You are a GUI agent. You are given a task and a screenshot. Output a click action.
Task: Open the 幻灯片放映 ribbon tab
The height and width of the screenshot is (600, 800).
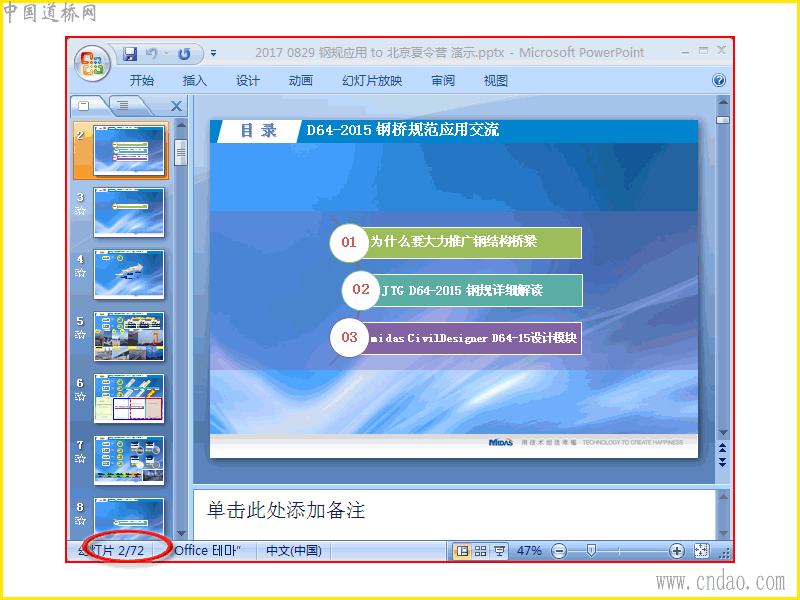tap(372, 81)
